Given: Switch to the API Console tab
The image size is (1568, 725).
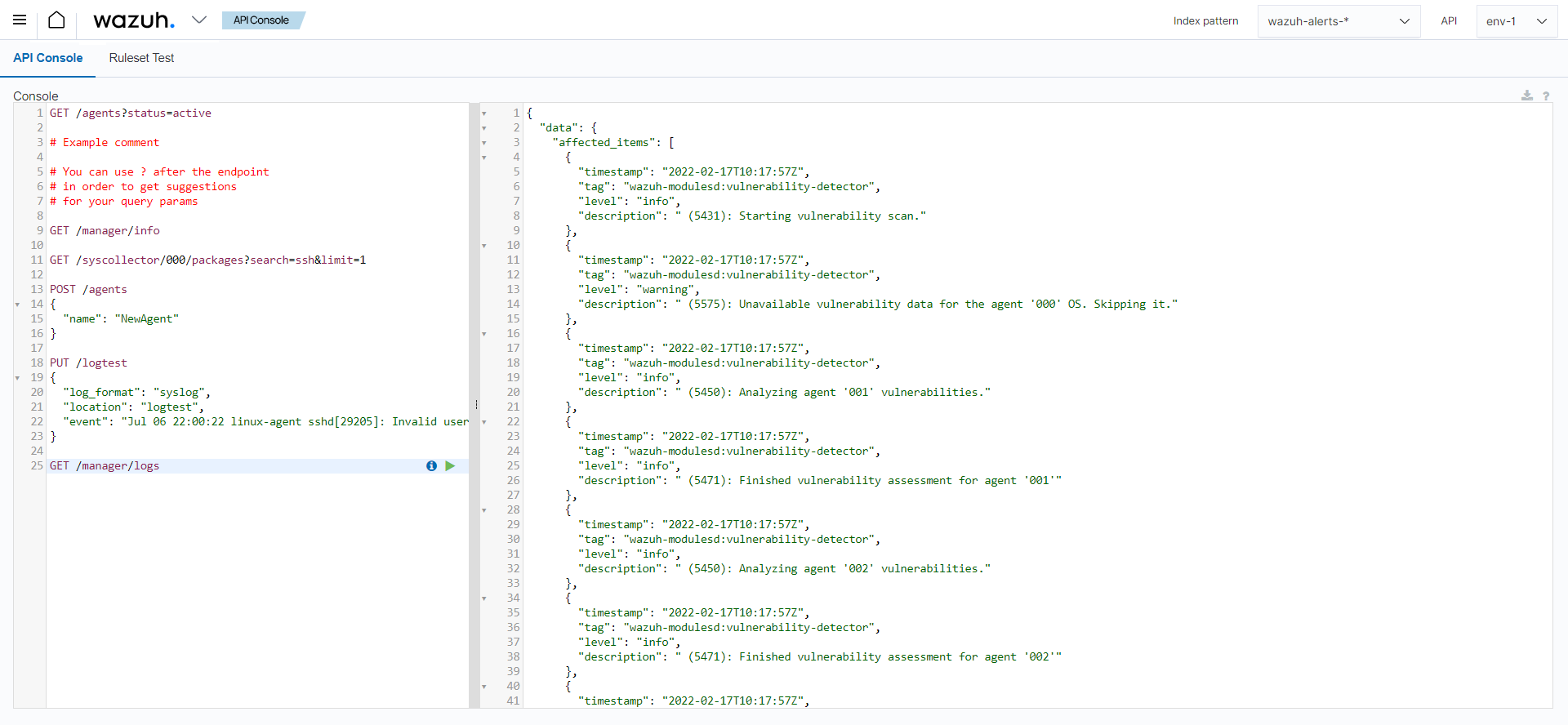Looking at the screenshot, I should [48, 58].
